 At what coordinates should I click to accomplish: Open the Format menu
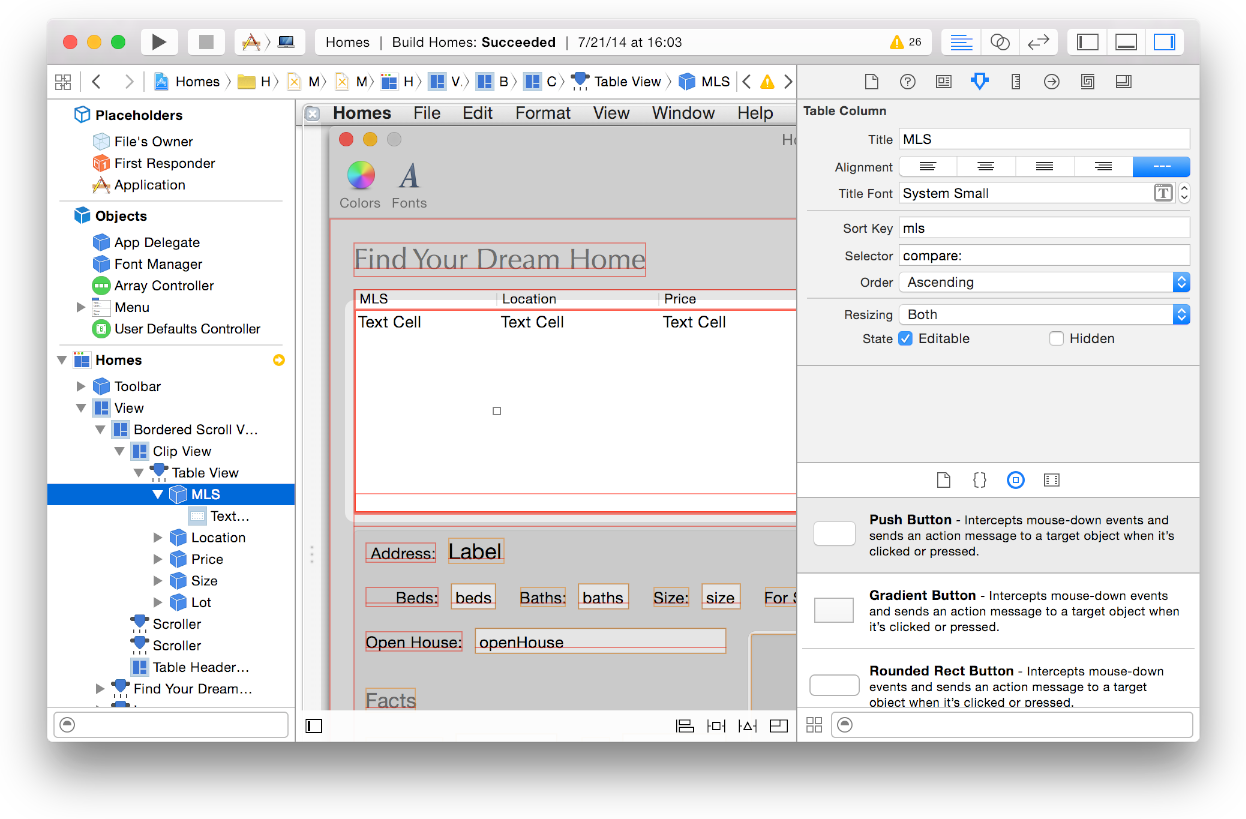[542, 113]
